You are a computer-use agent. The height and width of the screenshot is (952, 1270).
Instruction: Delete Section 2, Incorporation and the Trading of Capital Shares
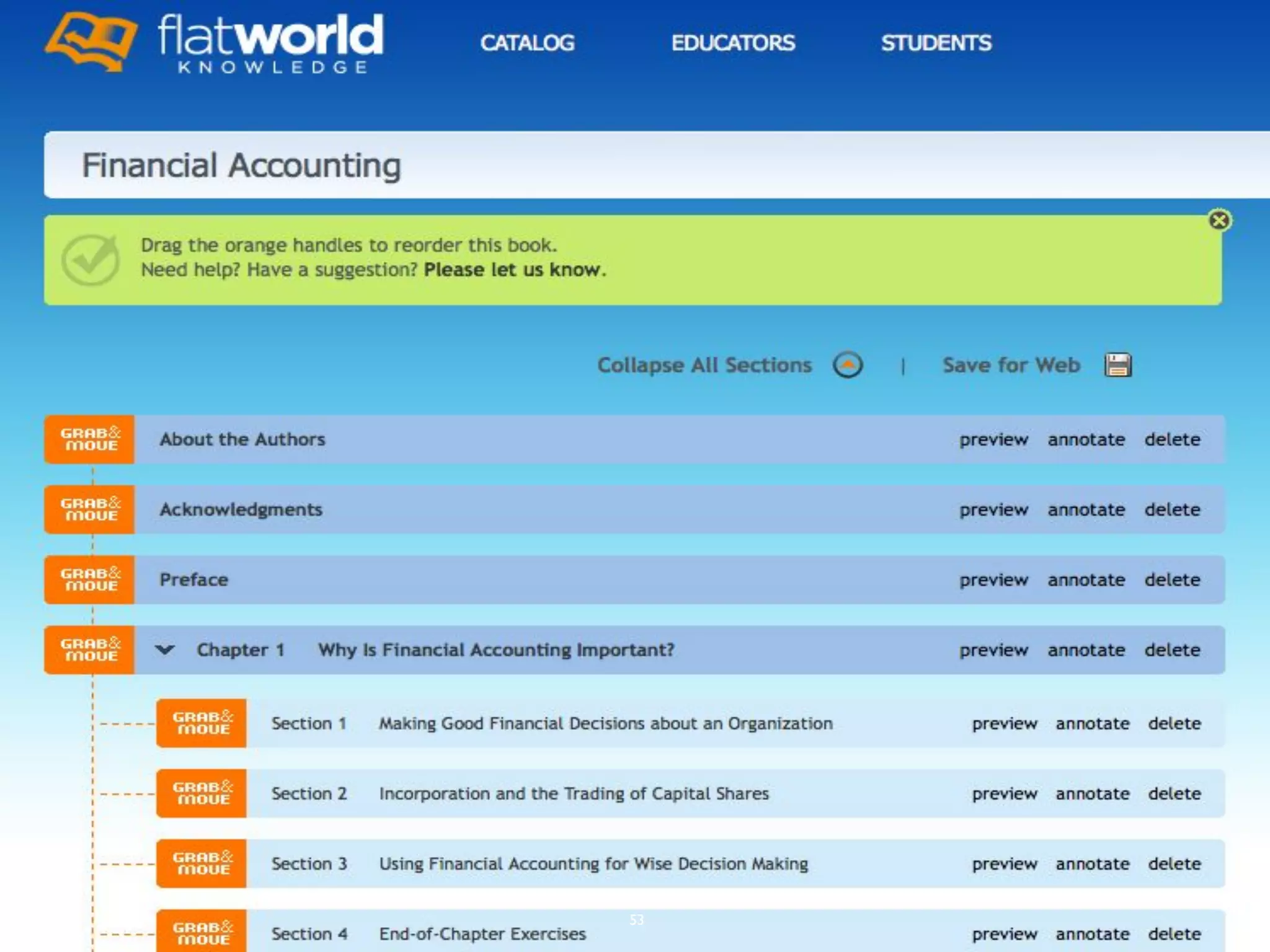point(1174,793)
